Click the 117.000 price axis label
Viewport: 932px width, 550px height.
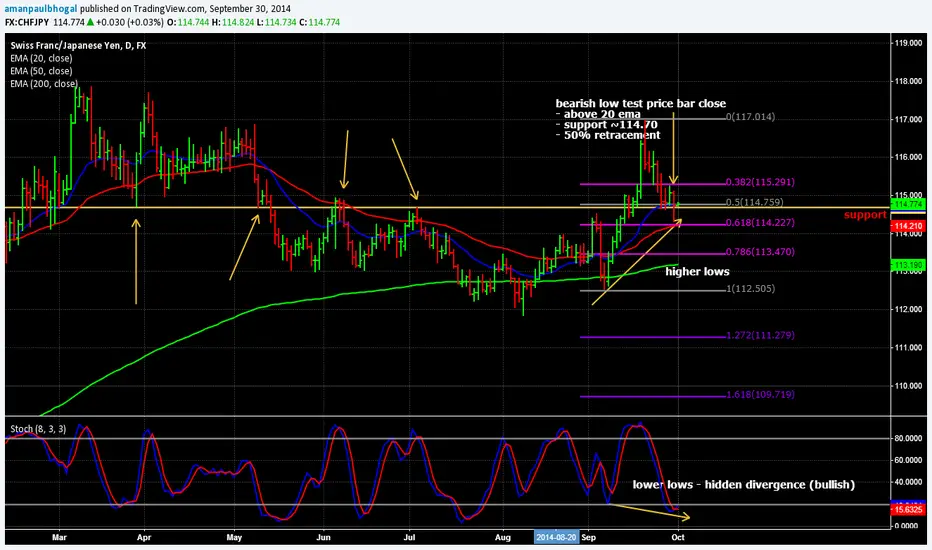pos(909,120)
